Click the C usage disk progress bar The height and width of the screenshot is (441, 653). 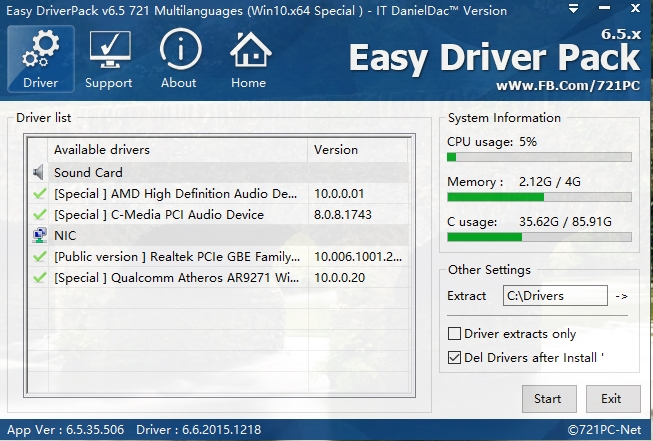(x=539, y=237)
